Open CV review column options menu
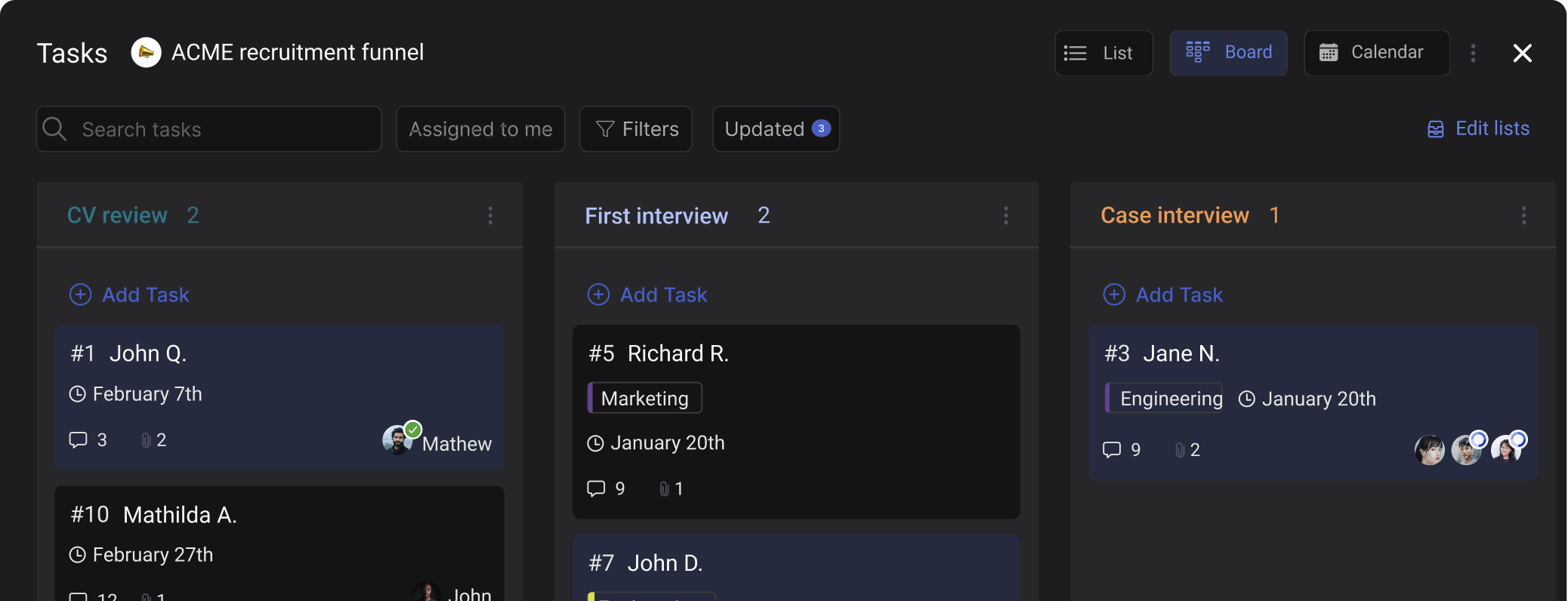This screenshot has width=1568, height=601. pos(490,216)
